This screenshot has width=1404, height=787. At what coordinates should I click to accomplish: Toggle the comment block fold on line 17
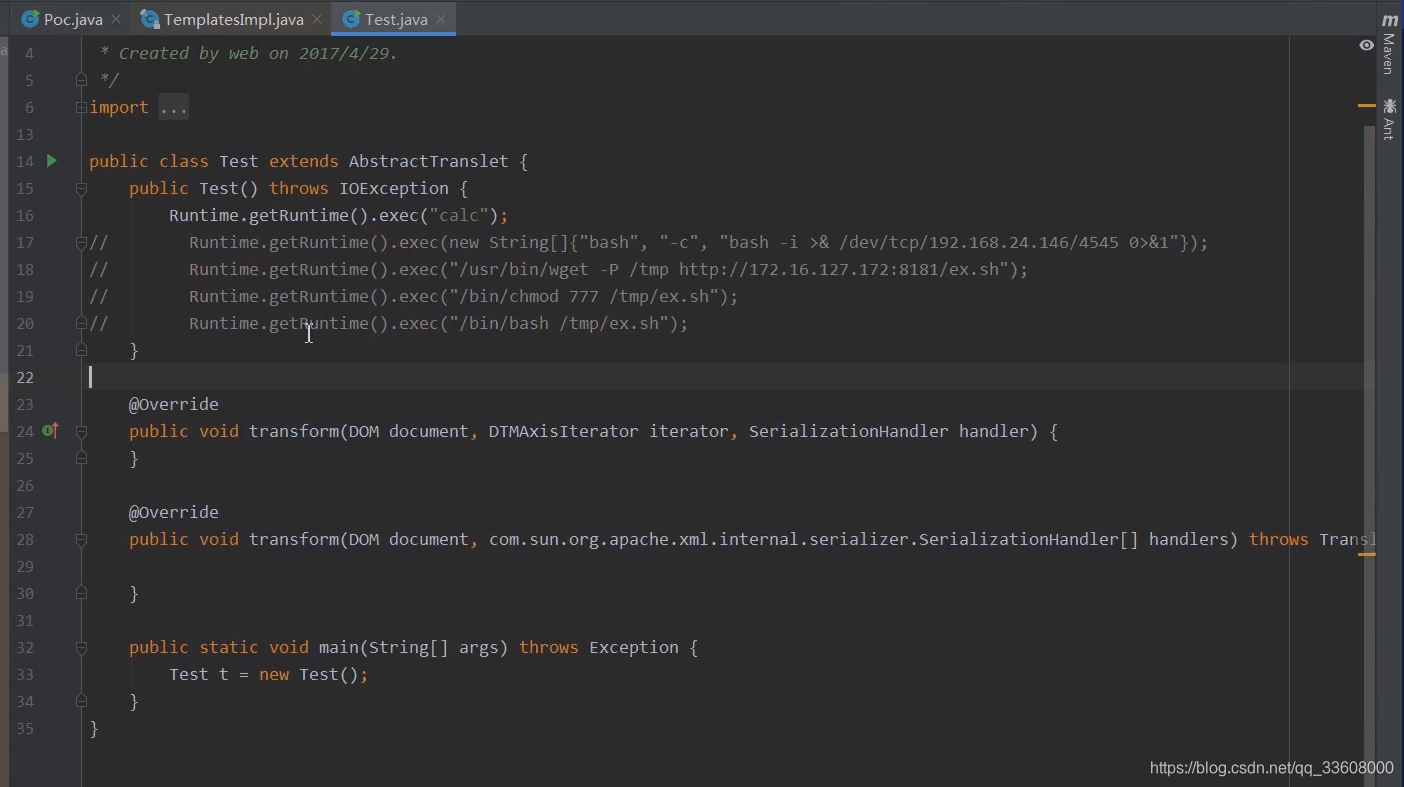coord(81,242)
